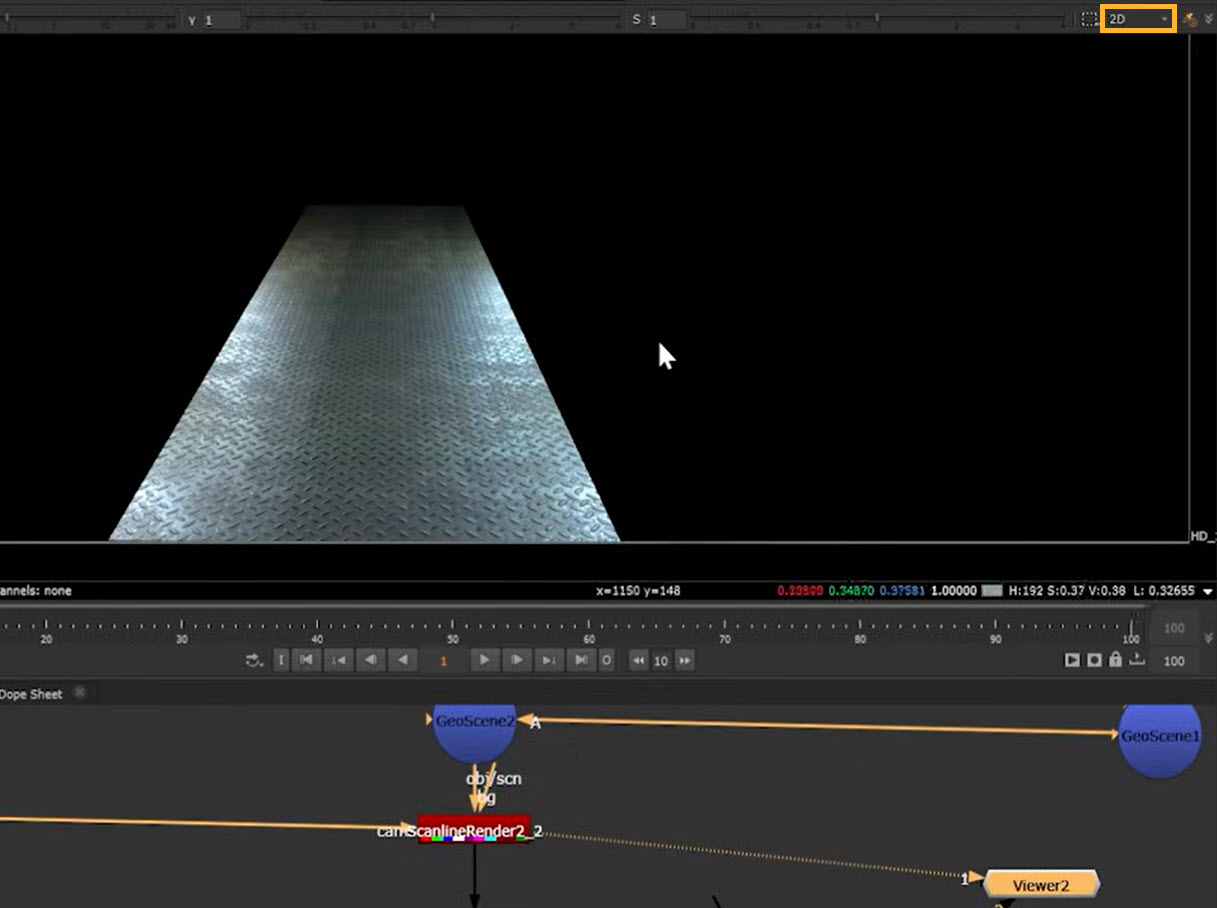Toggle the timeline out-point O button

tap(606, 660)
